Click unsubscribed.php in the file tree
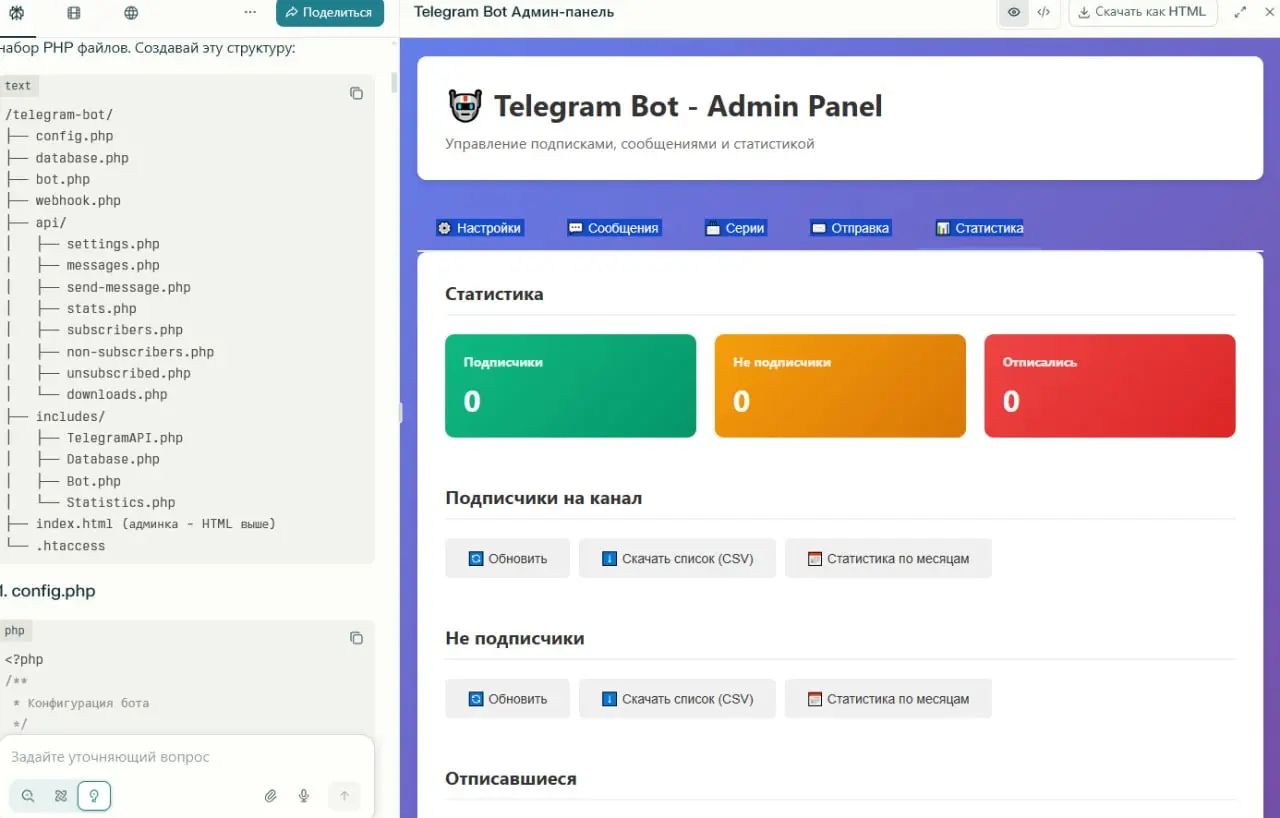 [129, 374]
